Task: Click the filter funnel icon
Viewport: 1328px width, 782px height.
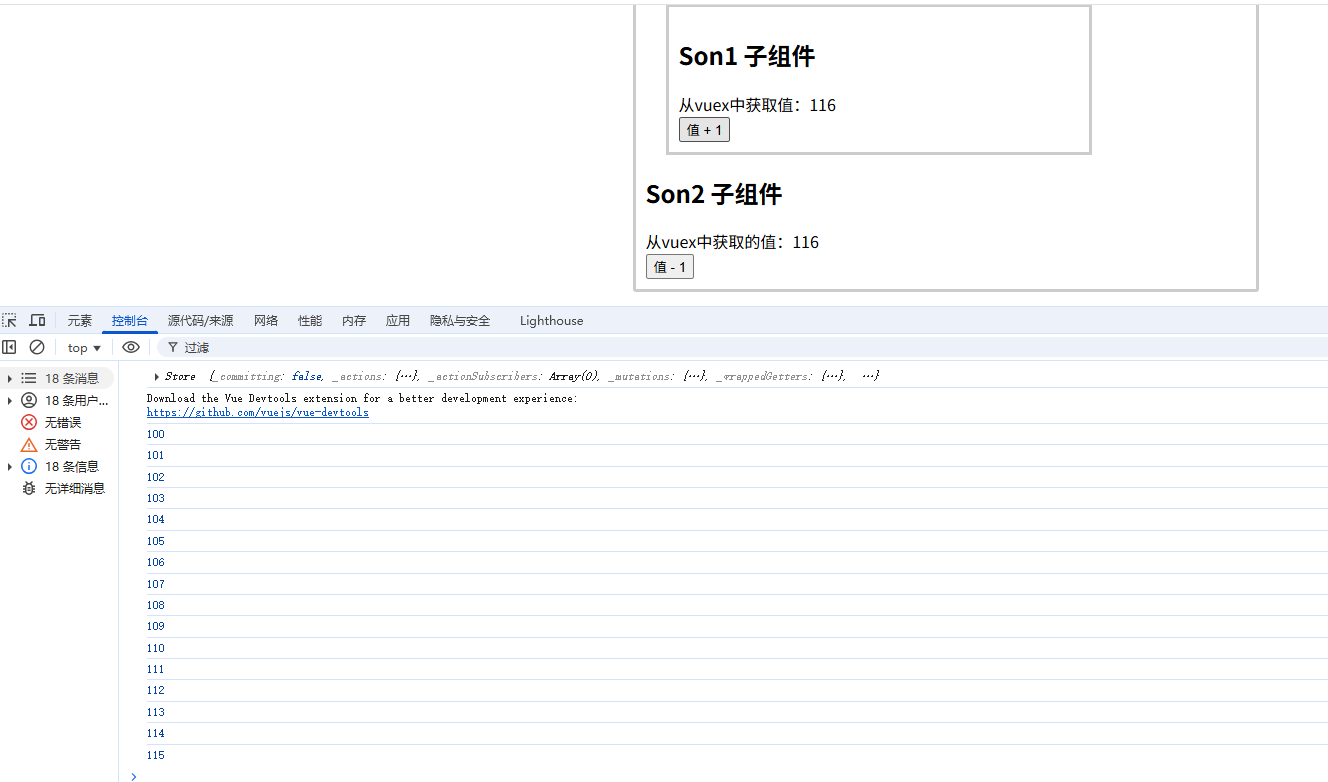Action: pyautogui.click(x=173, y=347)
